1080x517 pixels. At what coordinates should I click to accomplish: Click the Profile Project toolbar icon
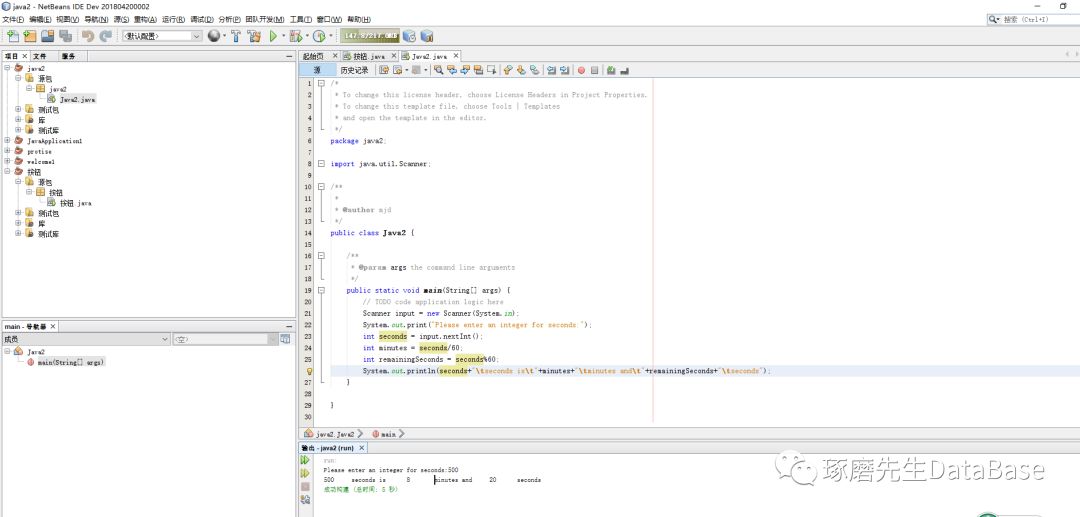pyautogui.click(x=319, y=36)
